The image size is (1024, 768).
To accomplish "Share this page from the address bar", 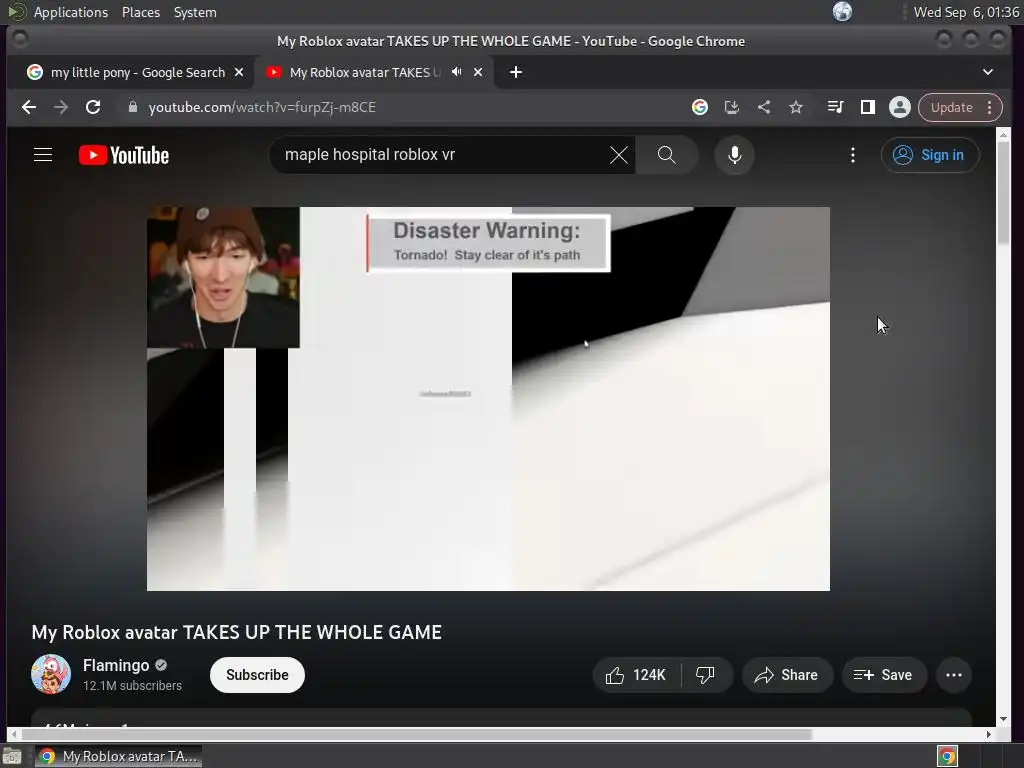I will (763, 107).
